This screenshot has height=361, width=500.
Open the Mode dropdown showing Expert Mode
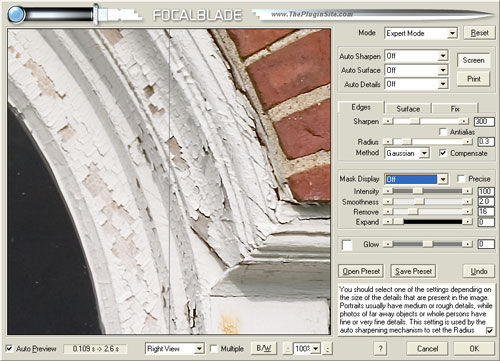421,33
